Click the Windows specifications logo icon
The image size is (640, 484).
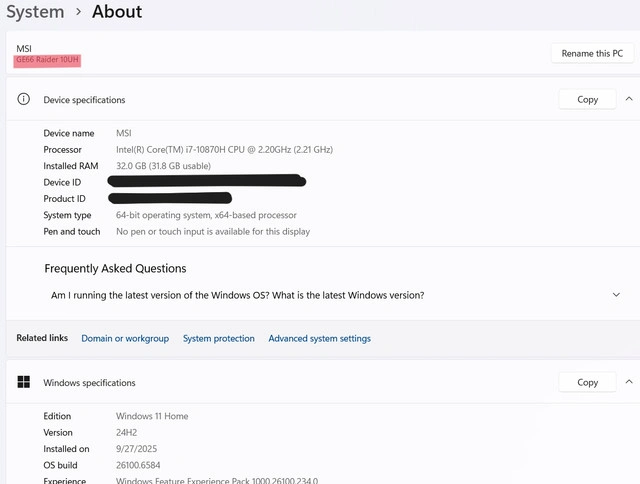pos(24,383)
